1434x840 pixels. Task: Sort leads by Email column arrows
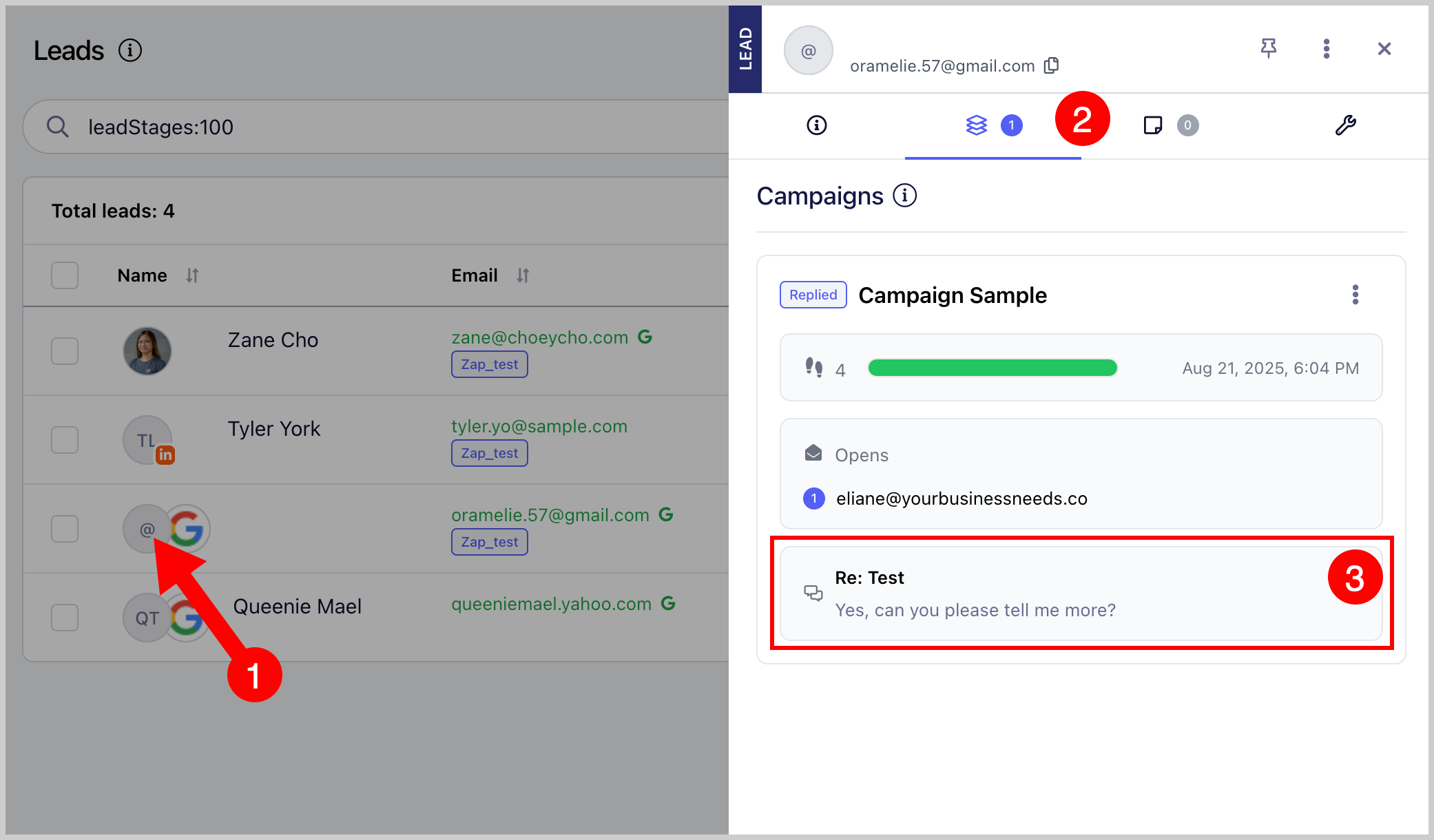pyautogui.click(x=523, y=275)
